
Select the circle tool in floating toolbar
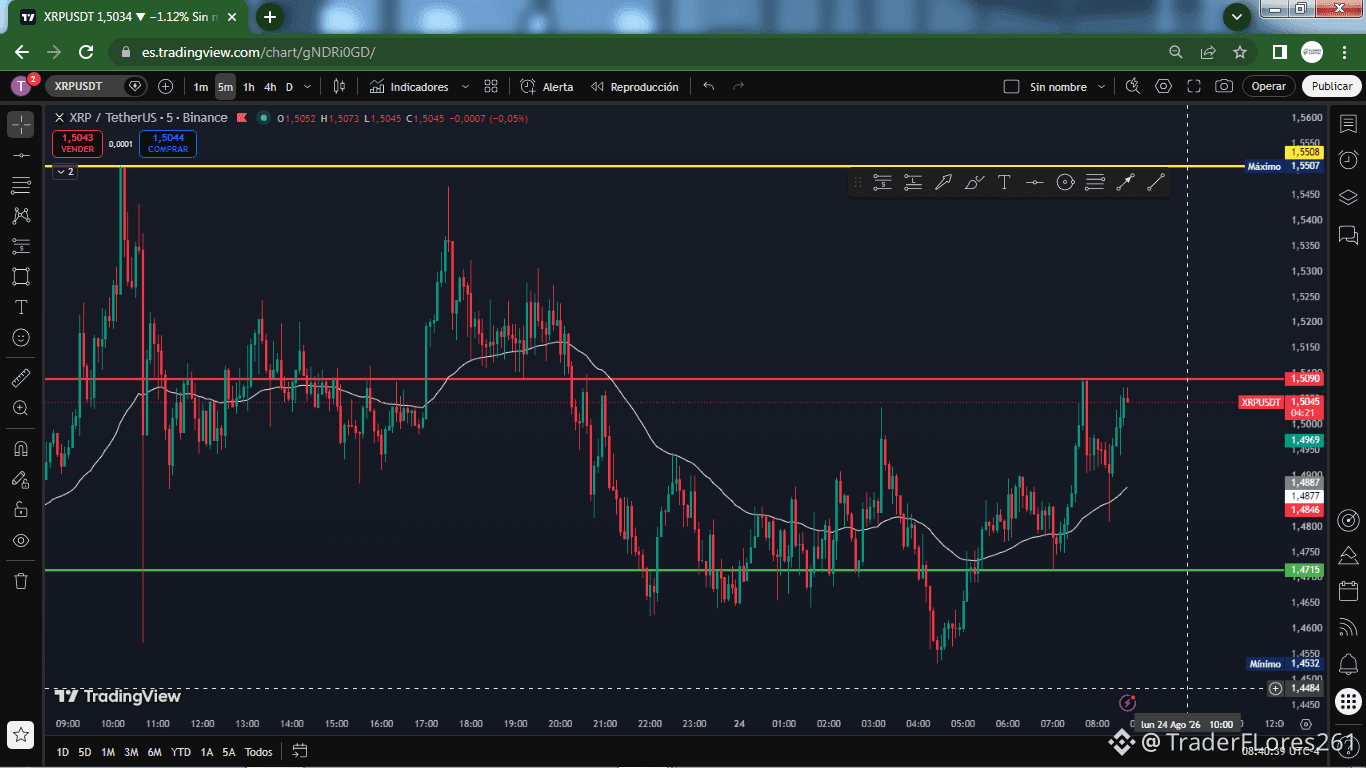point(1065,182)
